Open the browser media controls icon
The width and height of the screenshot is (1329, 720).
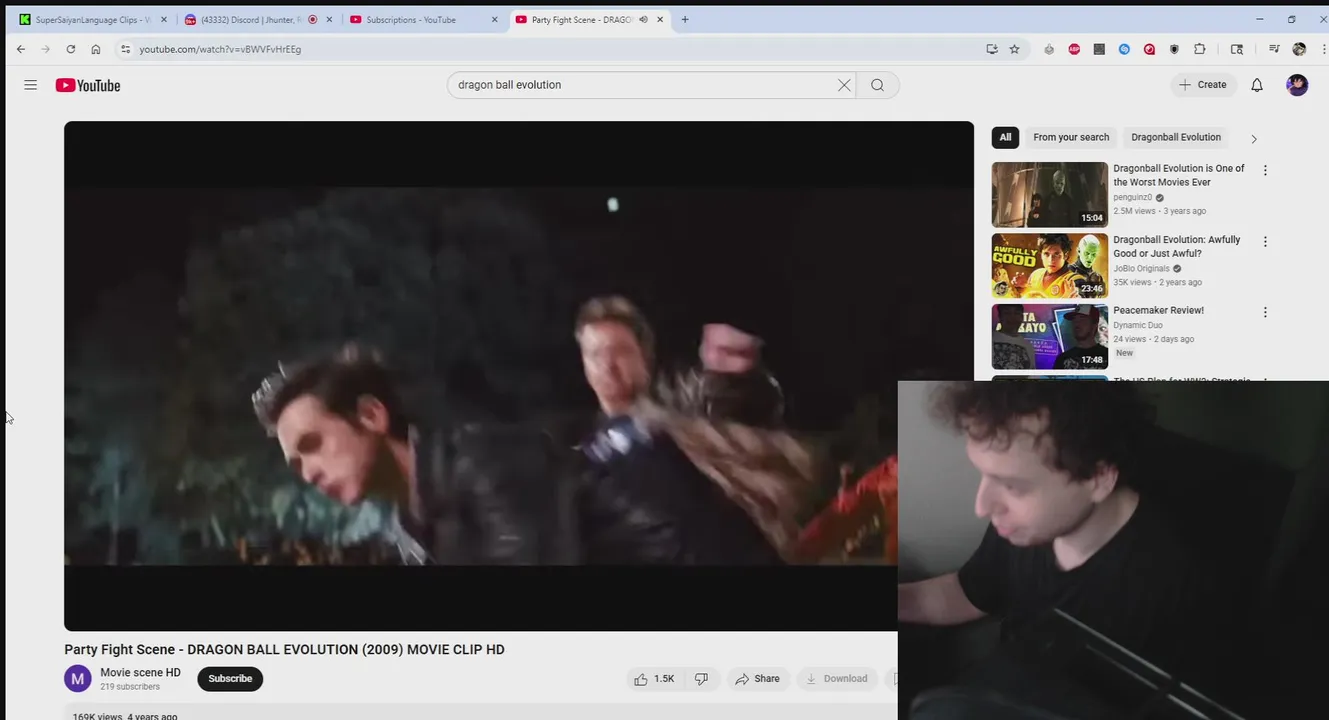tap(1274, 49)
